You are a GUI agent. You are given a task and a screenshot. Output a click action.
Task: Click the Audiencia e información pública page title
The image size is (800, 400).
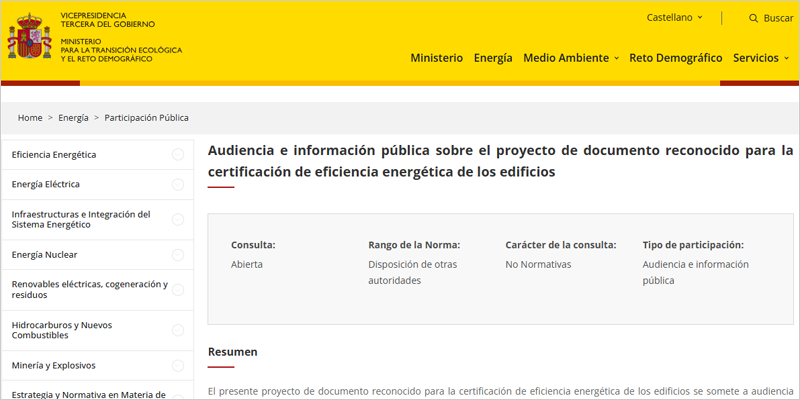tap(501, 161)
